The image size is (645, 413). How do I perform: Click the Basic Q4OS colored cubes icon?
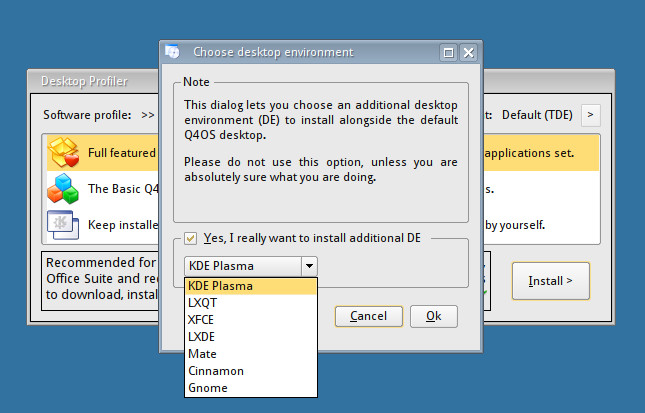pyautogui.click(x=63, y=189)
